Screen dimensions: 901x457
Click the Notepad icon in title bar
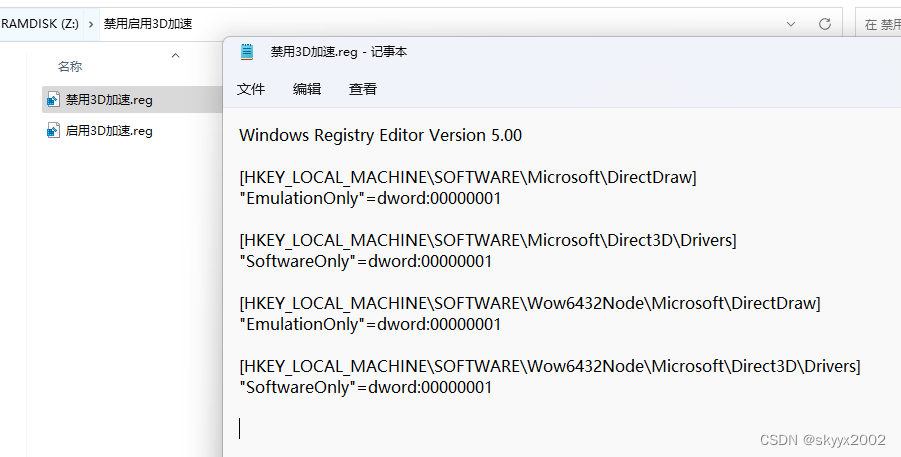[247, 52]
